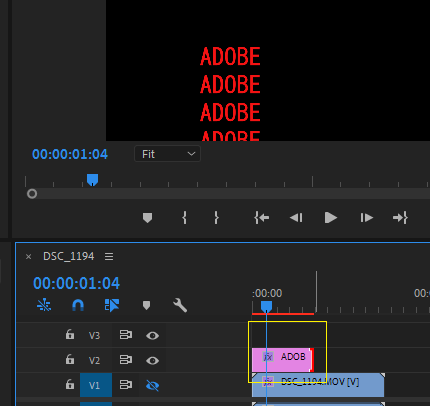430x406 pixels.
Task: Select the V2 track target
Action: click(x=94, y=360)
